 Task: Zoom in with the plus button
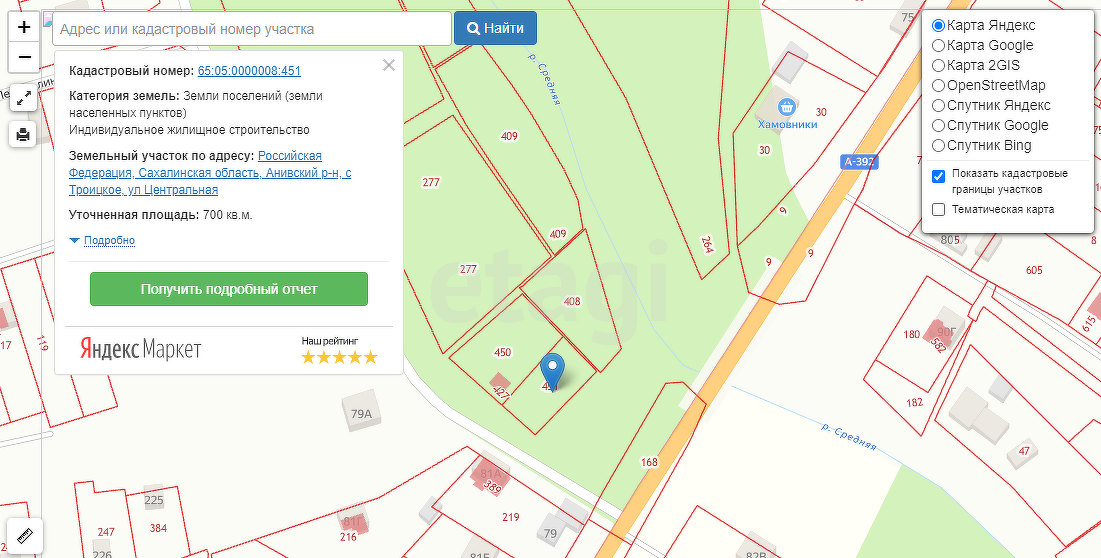click(24, 28)
